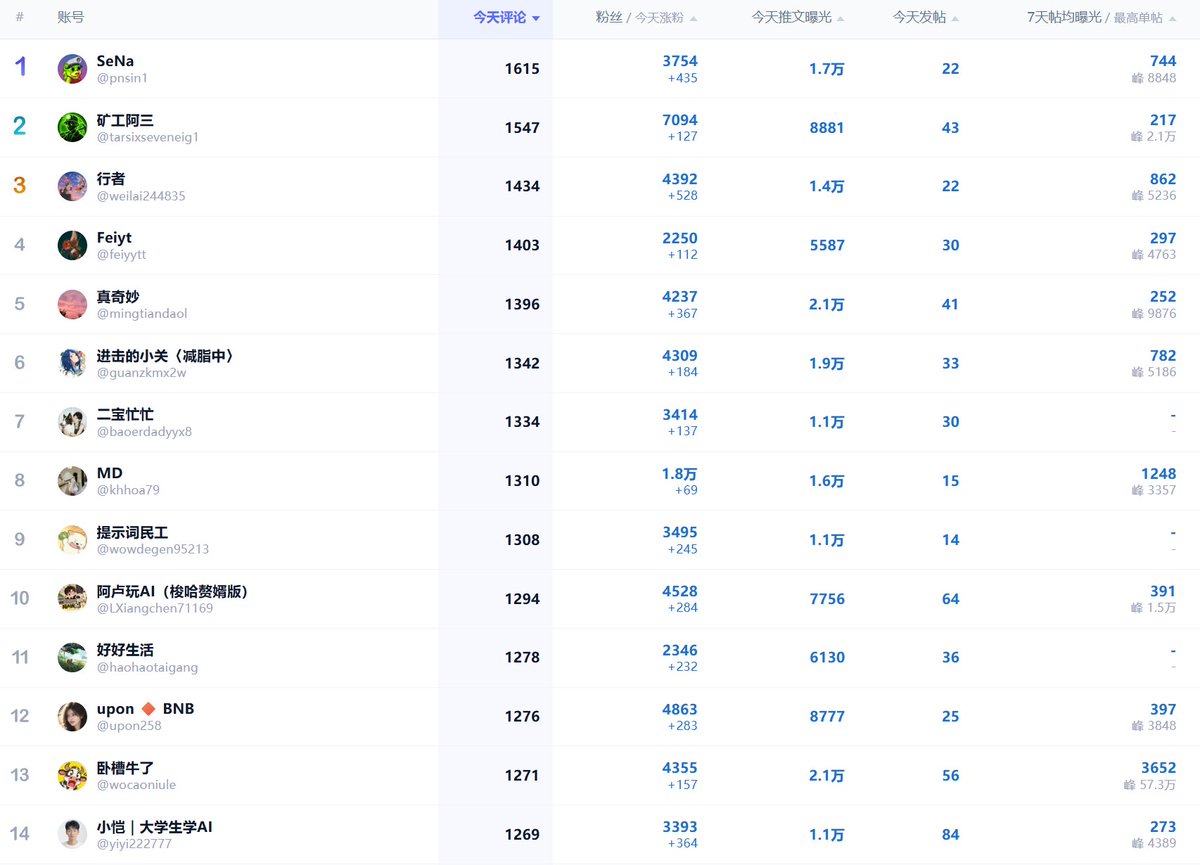Click the 账号 column header
Viewport: 1200px width, 865px height.
71,17
